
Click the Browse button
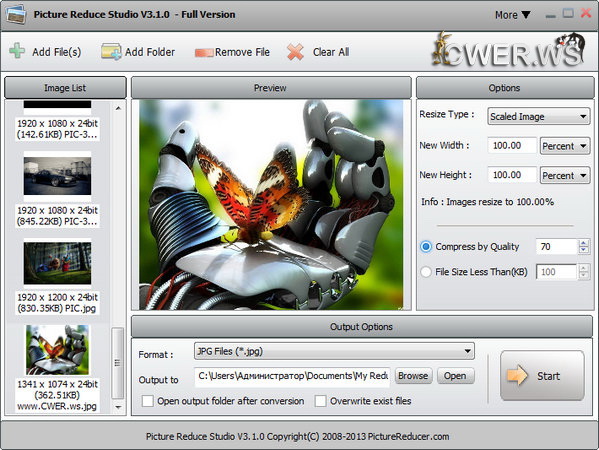413,376
